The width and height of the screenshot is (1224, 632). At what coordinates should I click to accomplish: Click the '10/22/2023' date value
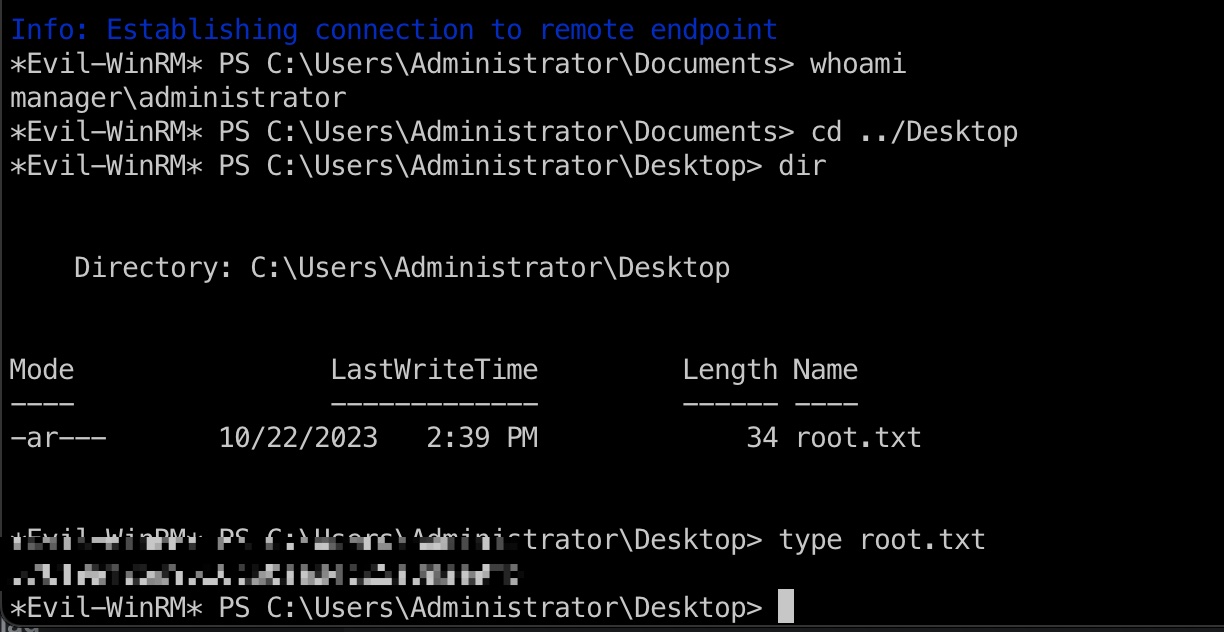click(298, 438)
